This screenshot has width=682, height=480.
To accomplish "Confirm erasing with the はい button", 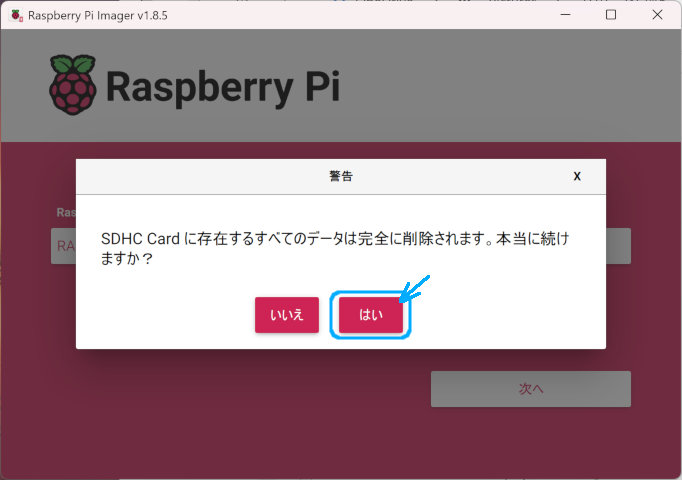I will coord(371,315).
